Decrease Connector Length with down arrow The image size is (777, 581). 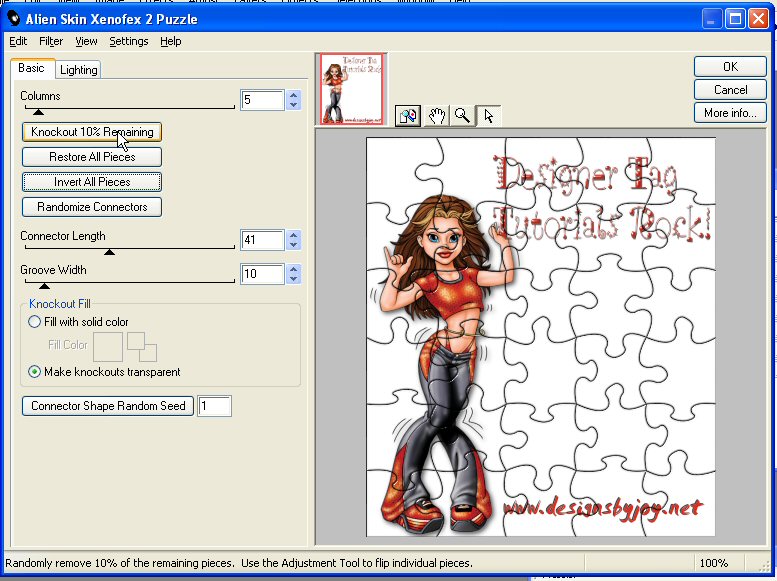pyautogui.click(x=294, y=245)
